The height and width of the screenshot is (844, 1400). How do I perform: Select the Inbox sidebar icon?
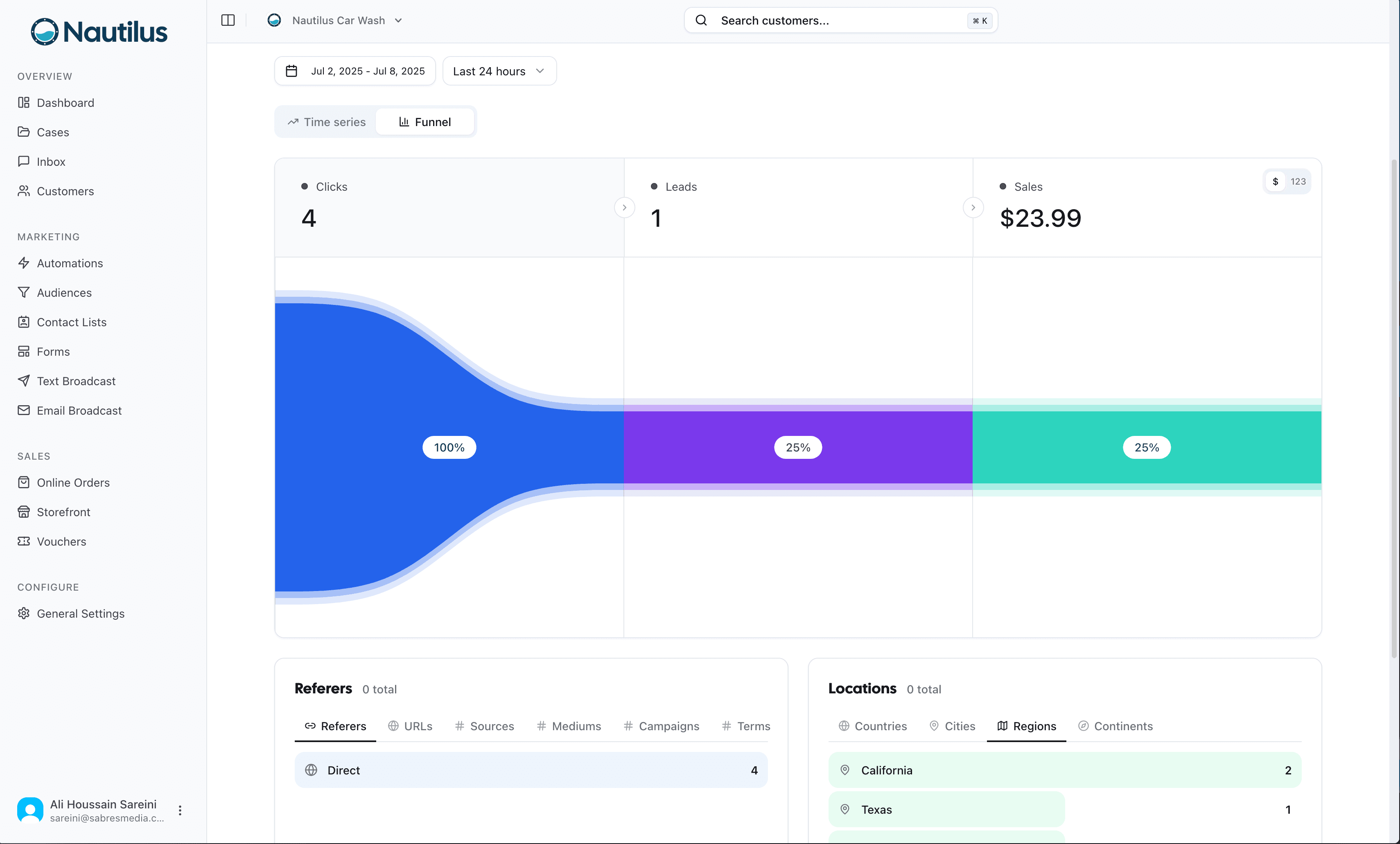click(24, 161)
